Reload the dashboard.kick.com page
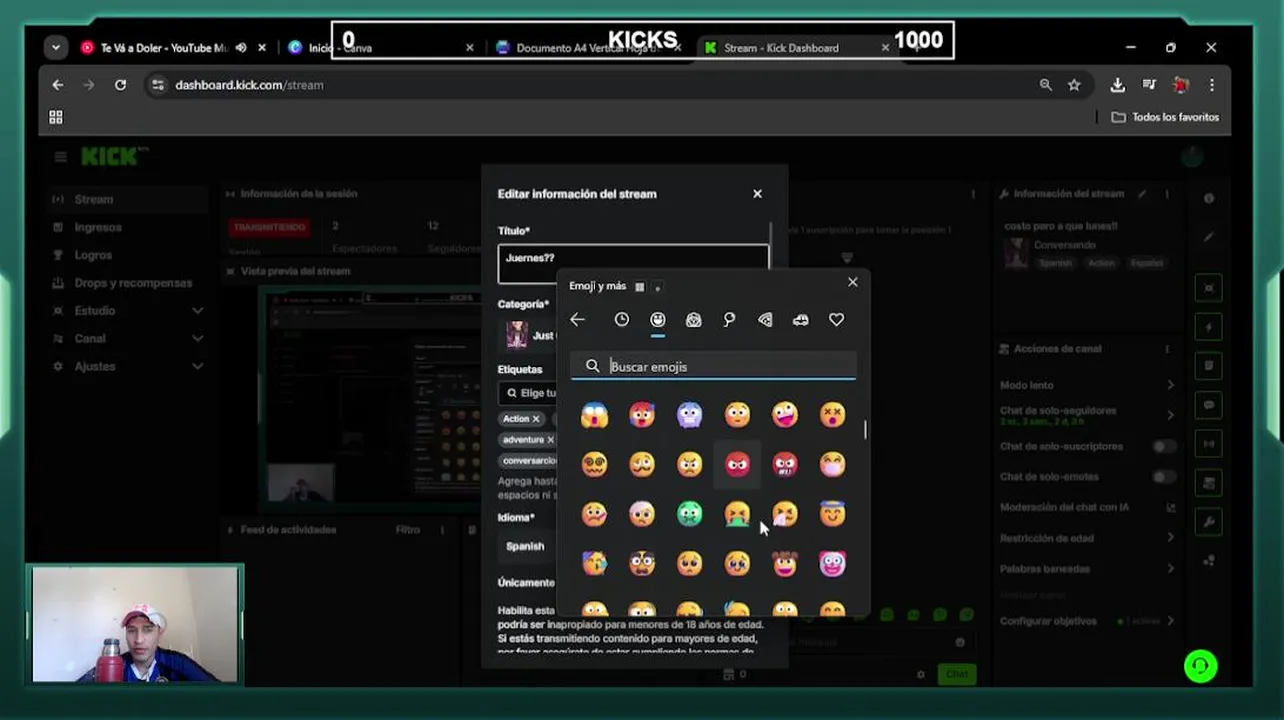Image resolution: width=1284 pixels, height=720 pixels. [120, 85]
